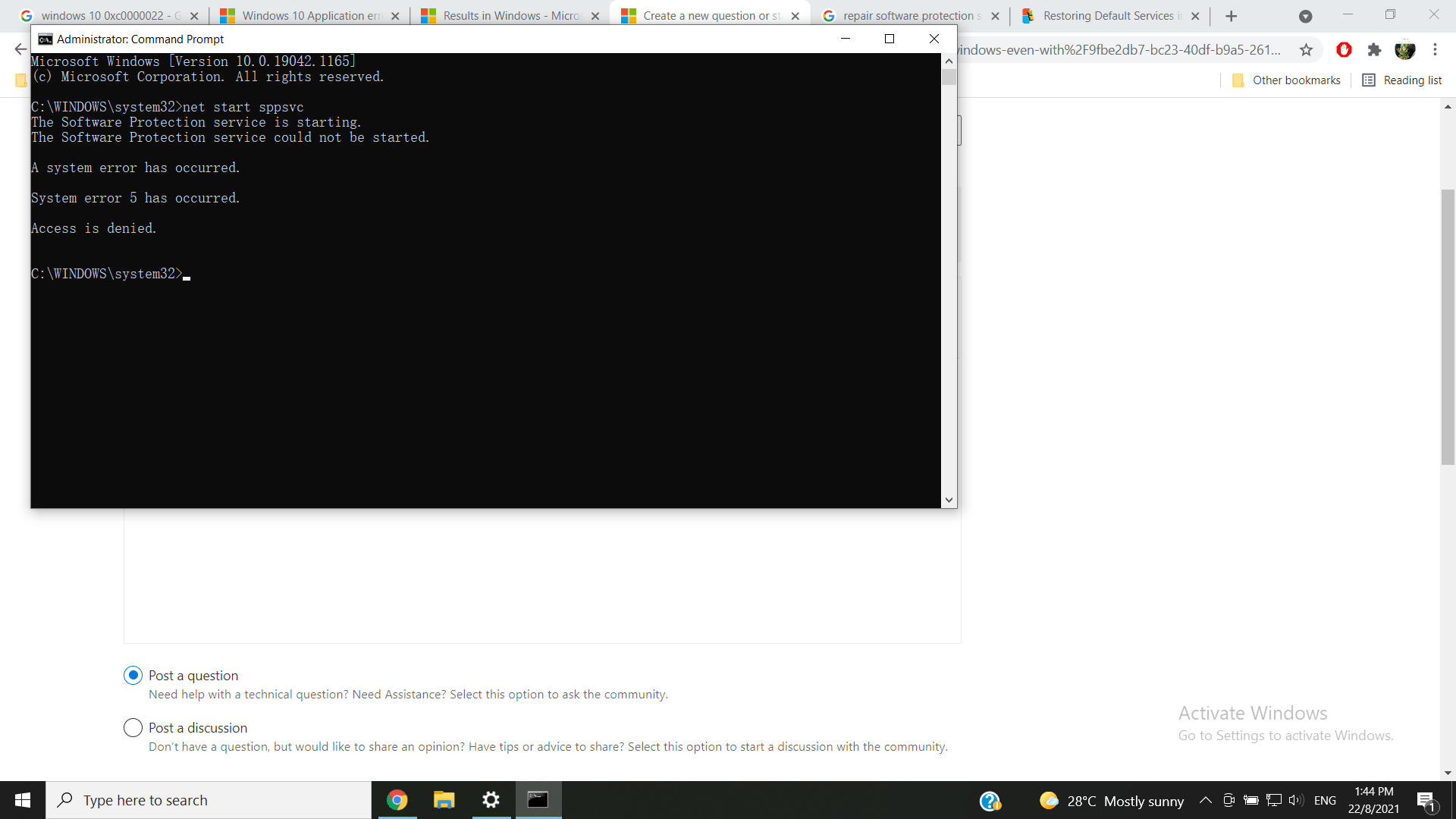Viewport: 1456px width, 819px height.
Task: Select the Post a discussion radio button
Action: (131, 727)
